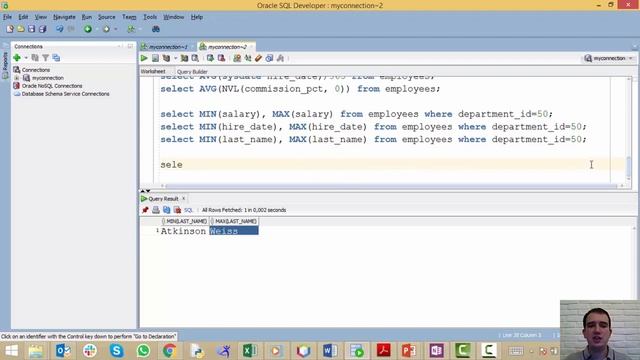Open the File menu

click(7, 17)
